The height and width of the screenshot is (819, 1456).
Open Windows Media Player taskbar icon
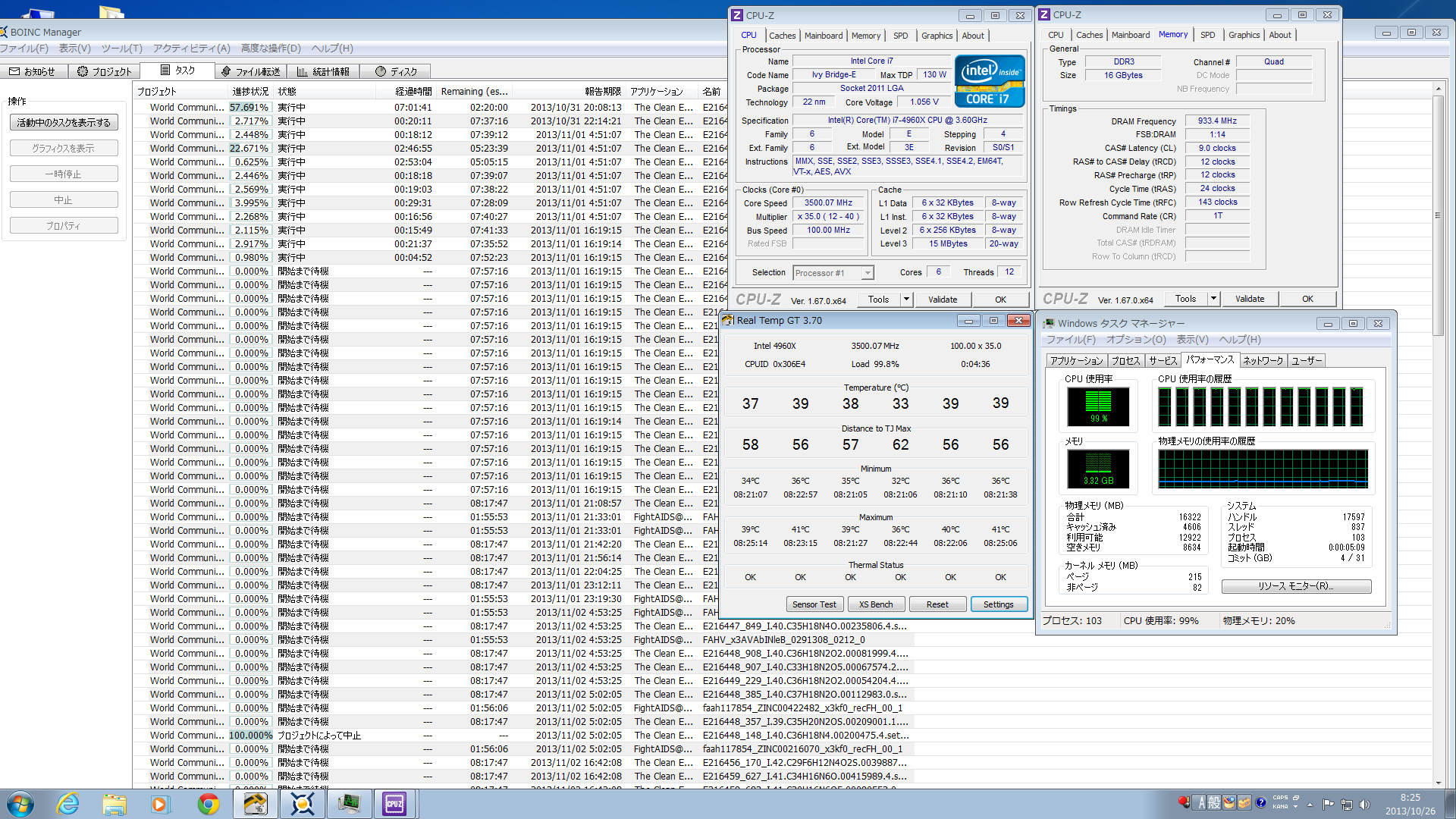(160, 804)
